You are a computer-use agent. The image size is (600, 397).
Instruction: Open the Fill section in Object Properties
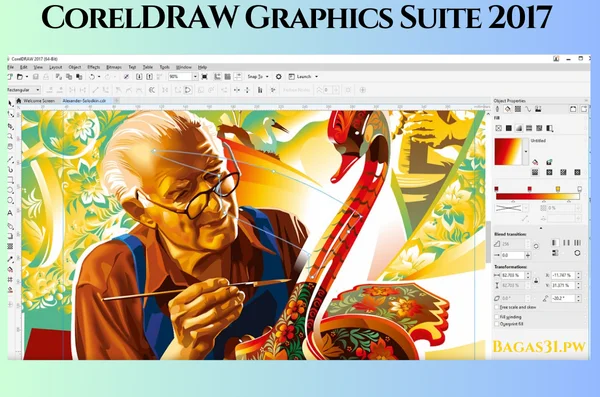pos(508,109)
